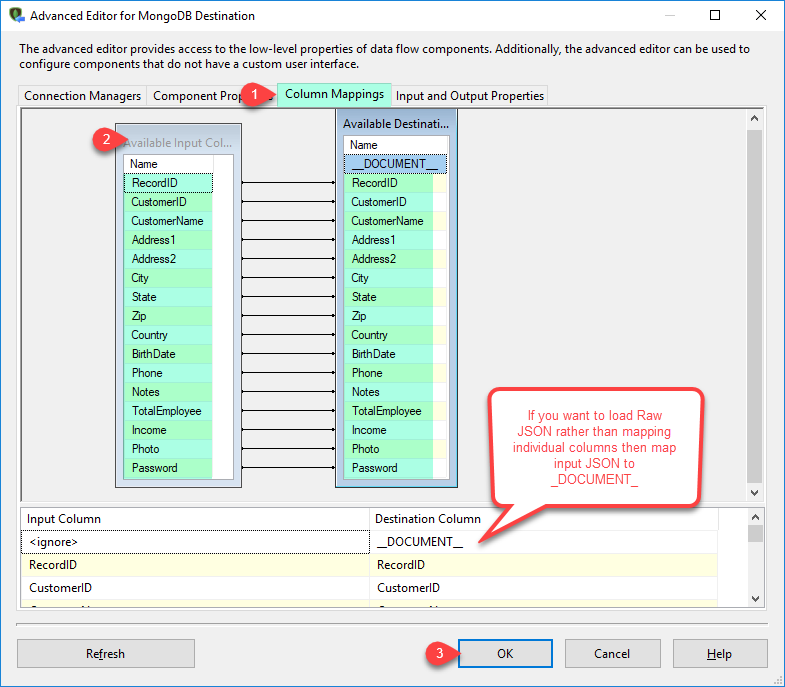The width and height of the screenshot is (785, 687).
Task: Open Help for the editor
Action: pyautogui.click(x=719, y=653)
